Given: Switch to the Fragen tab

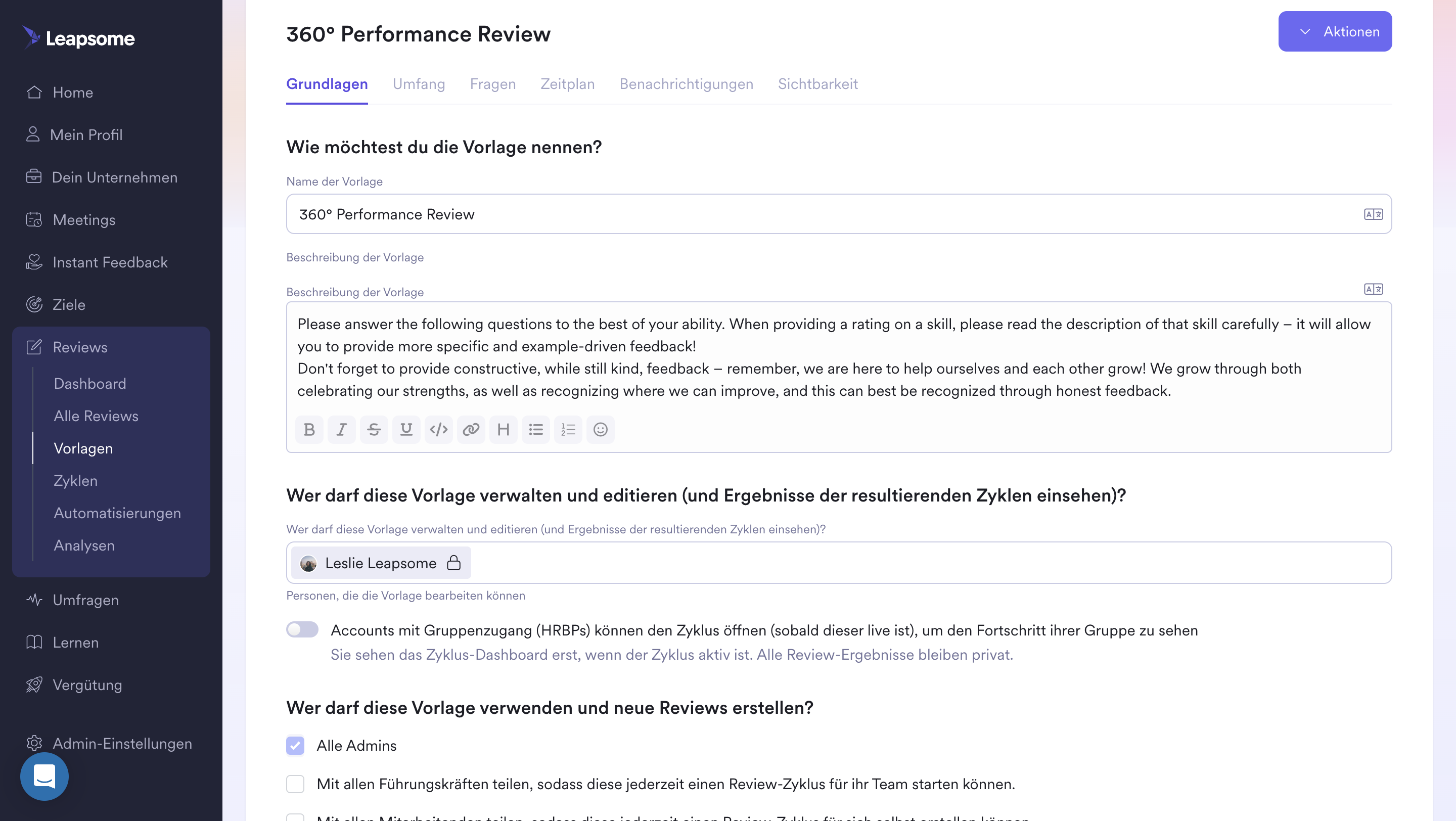Looking at the screenshot, I should point(492,84).
